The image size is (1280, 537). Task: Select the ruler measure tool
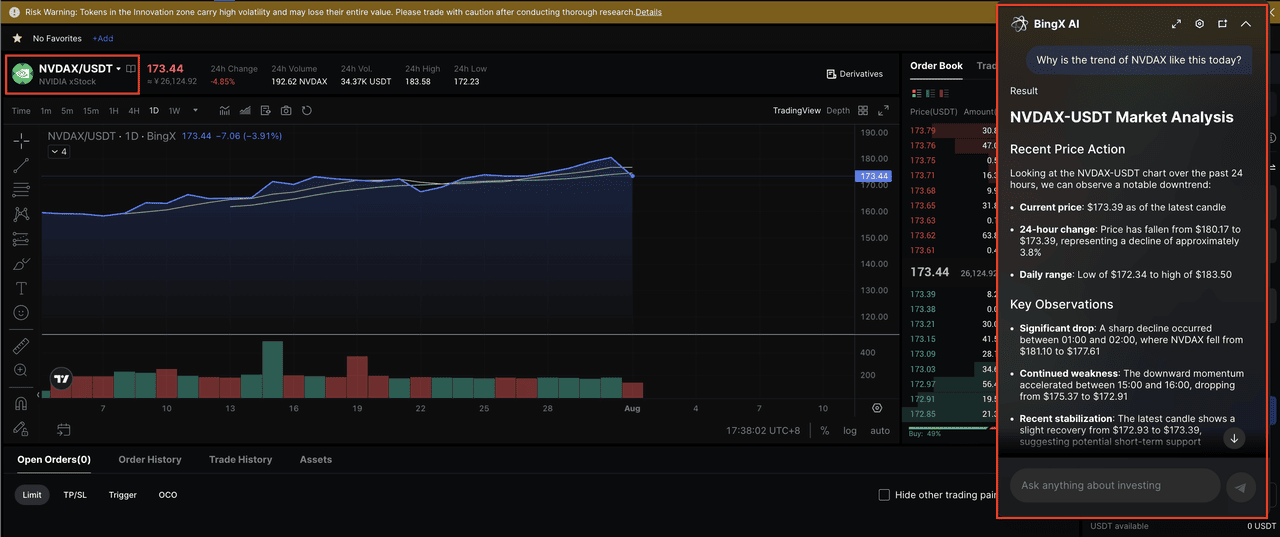21,346
